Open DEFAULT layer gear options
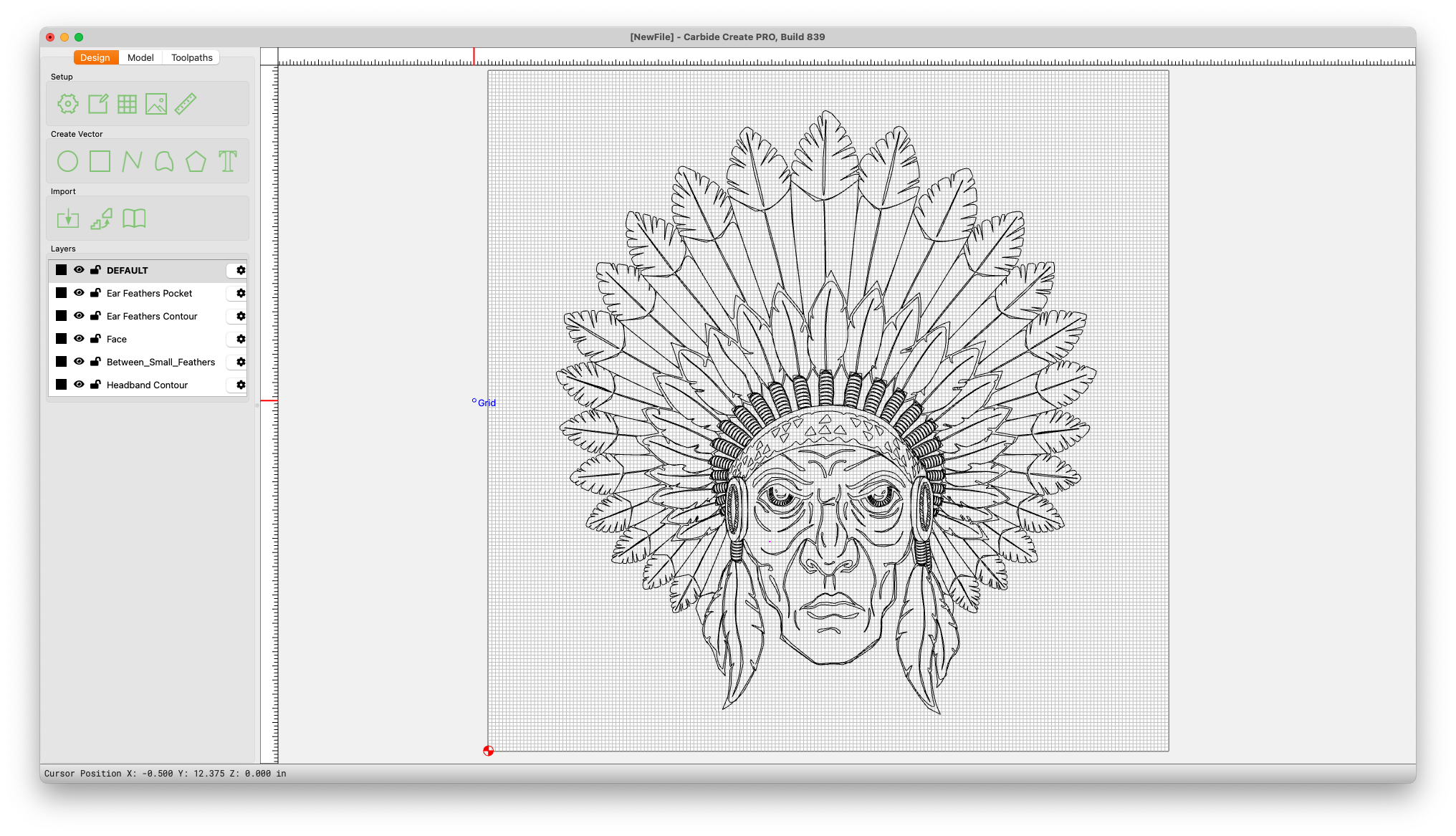 [241, 270]
